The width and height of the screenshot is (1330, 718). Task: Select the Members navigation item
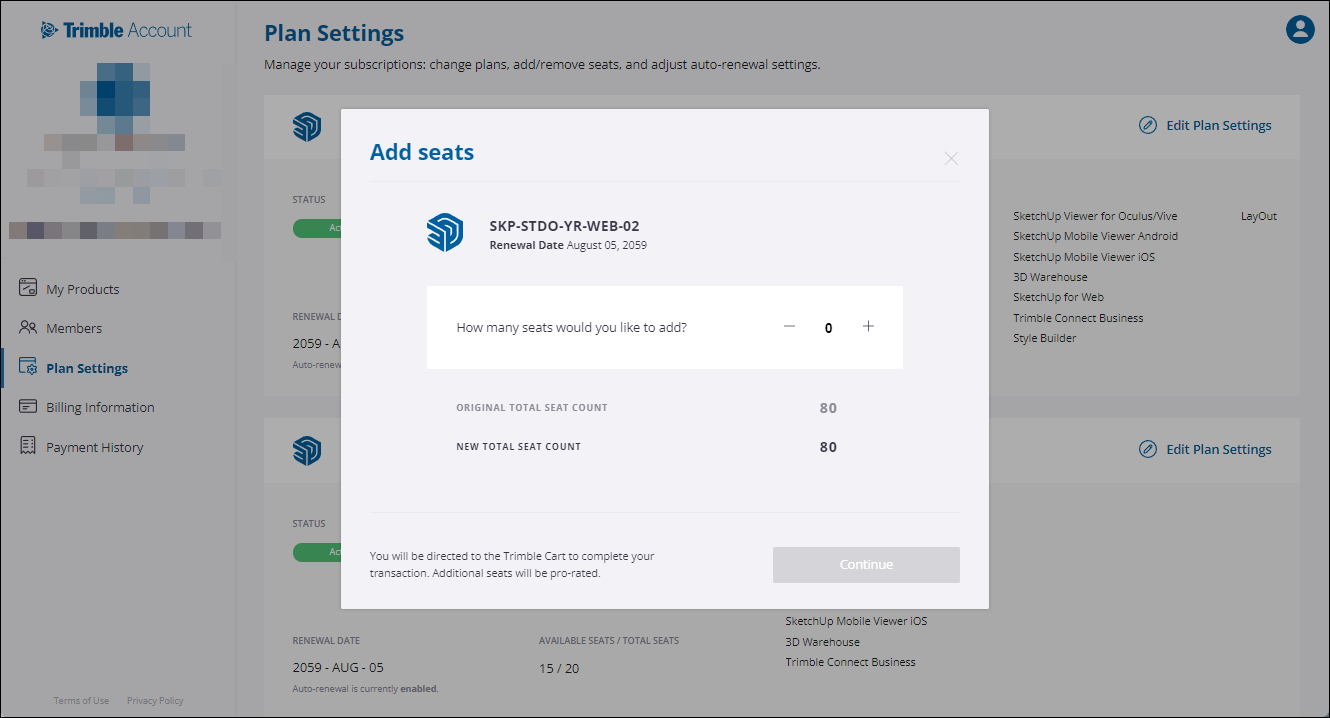[74, 328]
